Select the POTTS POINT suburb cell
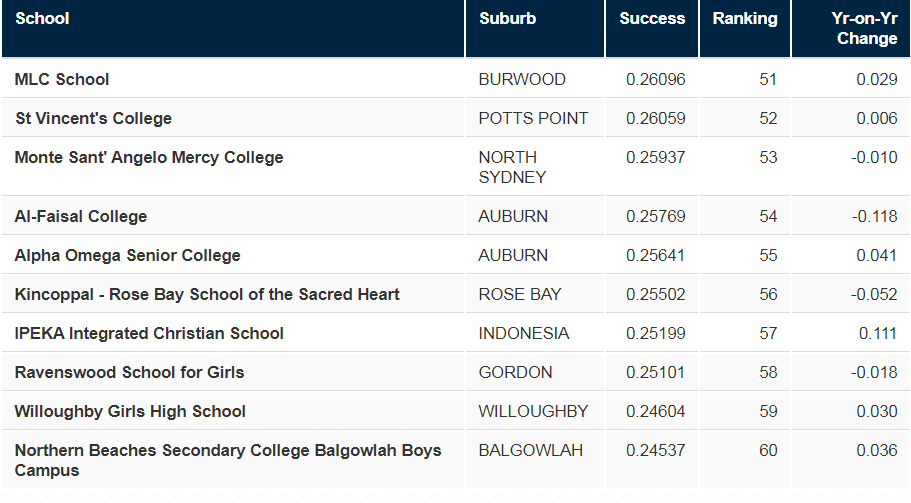This screenshot has width=911, height=503. coord(533,118)
